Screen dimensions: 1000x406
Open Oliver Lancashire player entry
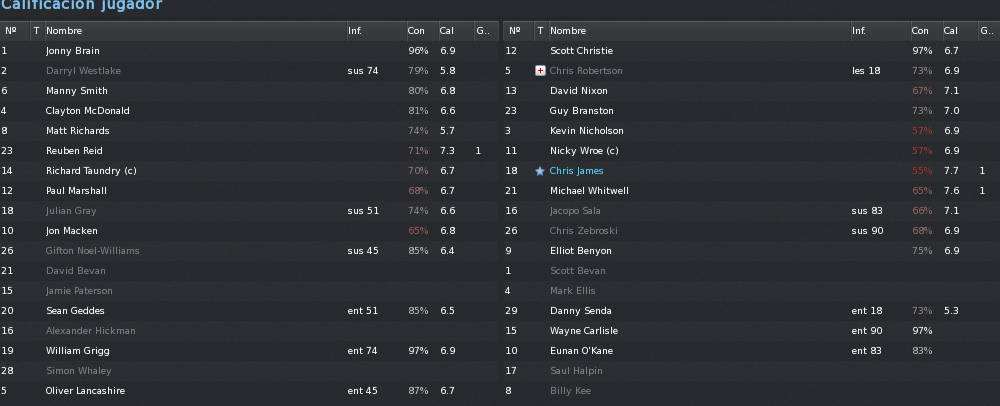pyautogui.click(x=85, y=391)
